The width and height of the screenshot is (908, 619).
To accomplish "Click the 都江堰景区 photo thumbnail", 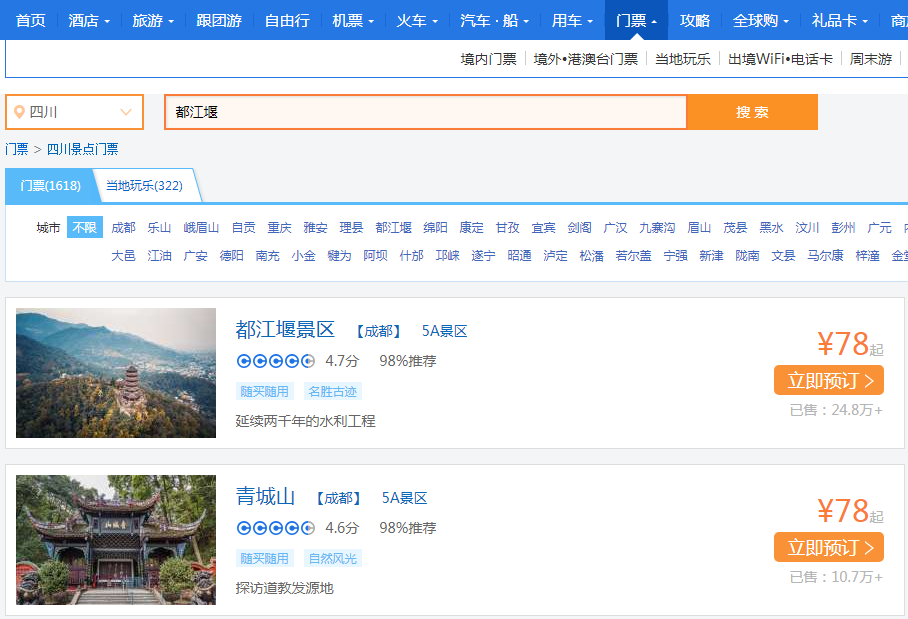I will (115, 372).
